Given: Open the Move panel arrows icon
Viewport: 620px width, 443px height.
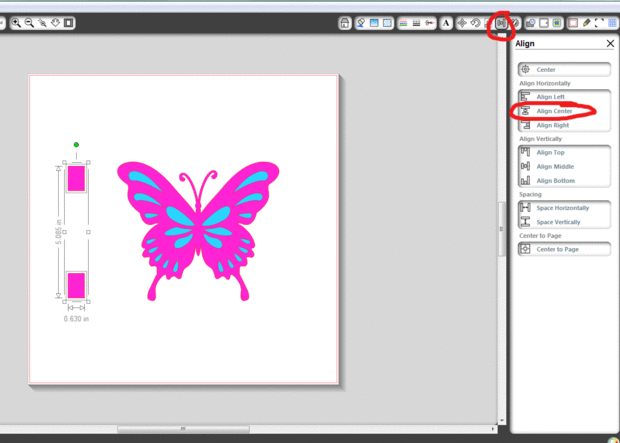Looking at the screenshot, I should coord(462,23).
